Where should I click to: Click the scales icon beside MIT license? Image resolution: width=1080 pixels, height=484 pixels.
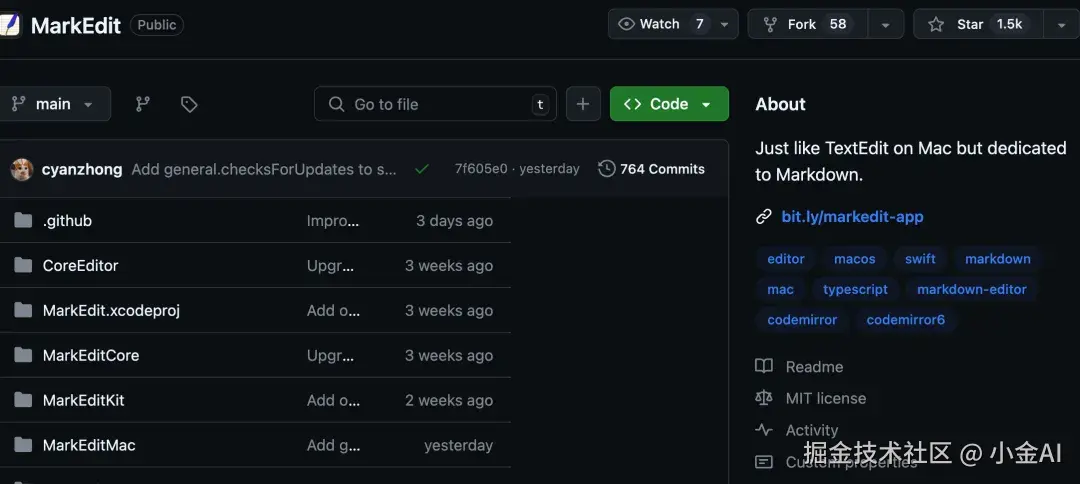point(764,398)
